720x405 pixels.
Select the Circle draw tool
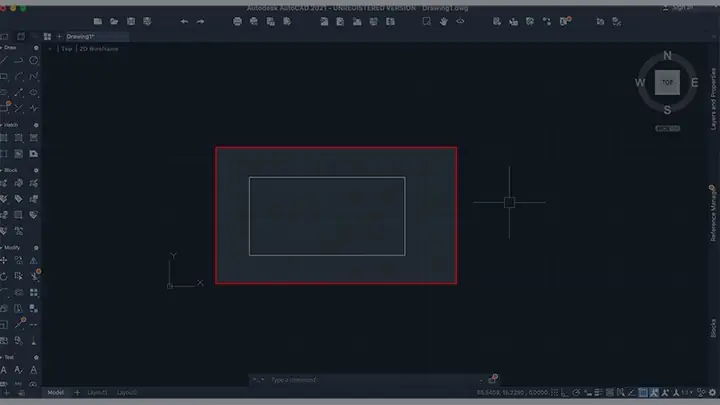34,60
